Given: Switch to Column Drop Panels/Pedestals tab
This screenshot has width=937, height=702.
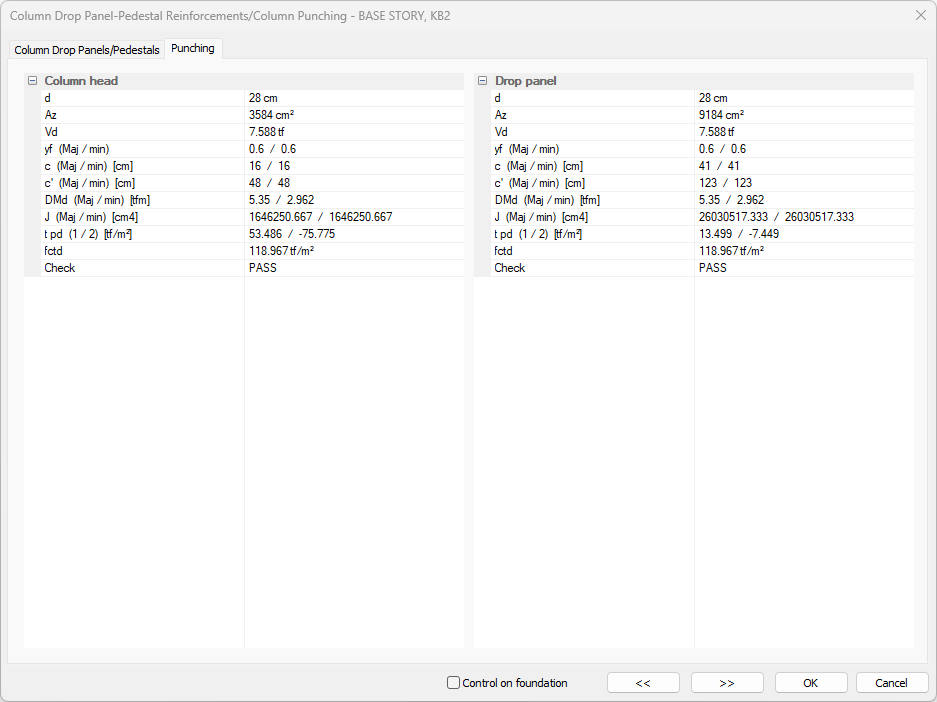Looking at the screenshot, I should (x=87, y=50).
